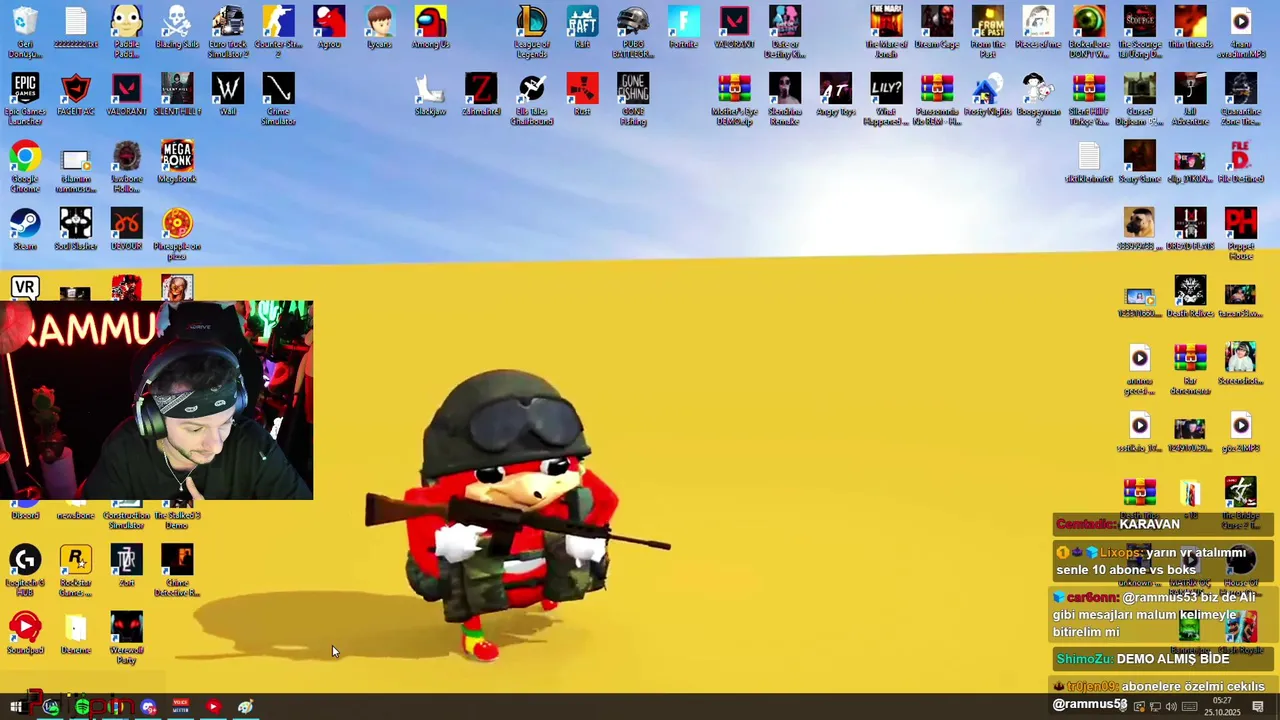Open the Slackjaw desktop shortcut
Screen dimensions: 1280x720
pyautogui.click(x=430, y=95)
